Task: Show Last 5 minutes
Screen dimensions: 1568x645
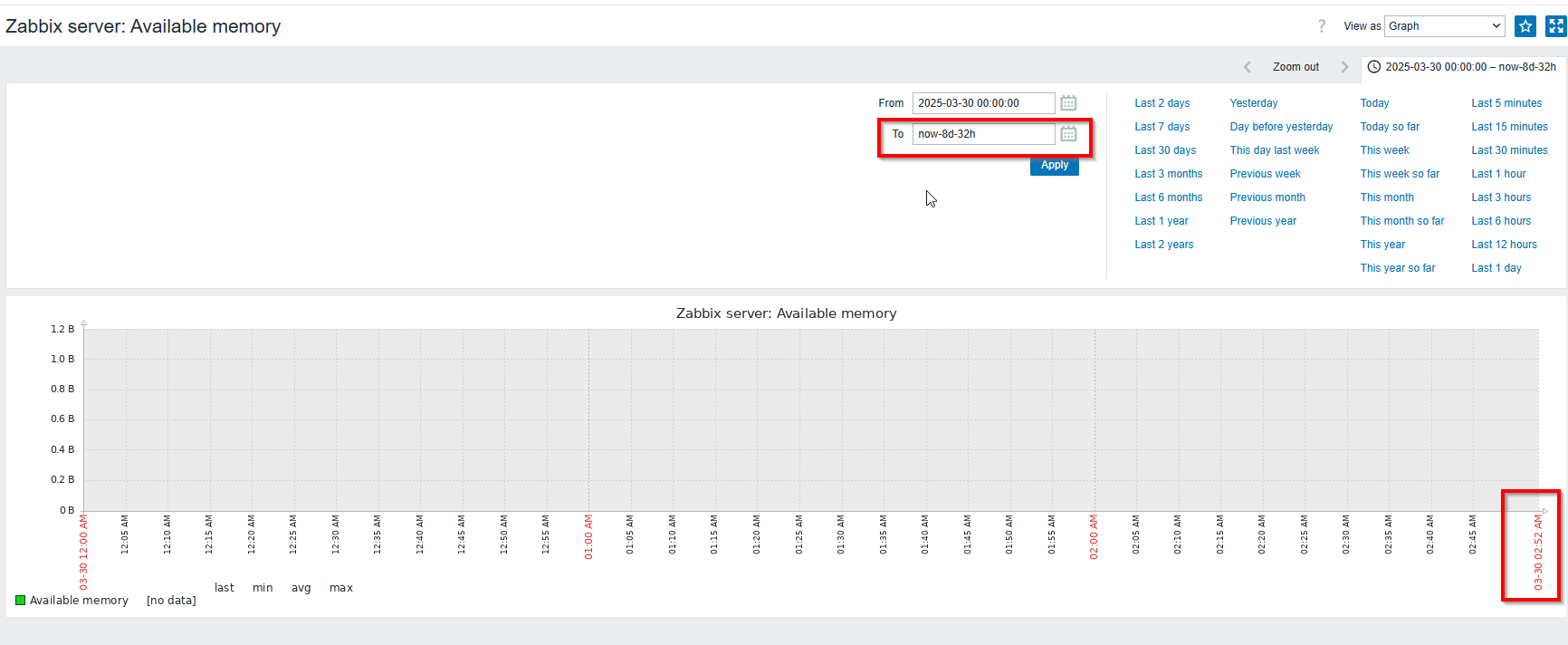Action: [1506, 103]
